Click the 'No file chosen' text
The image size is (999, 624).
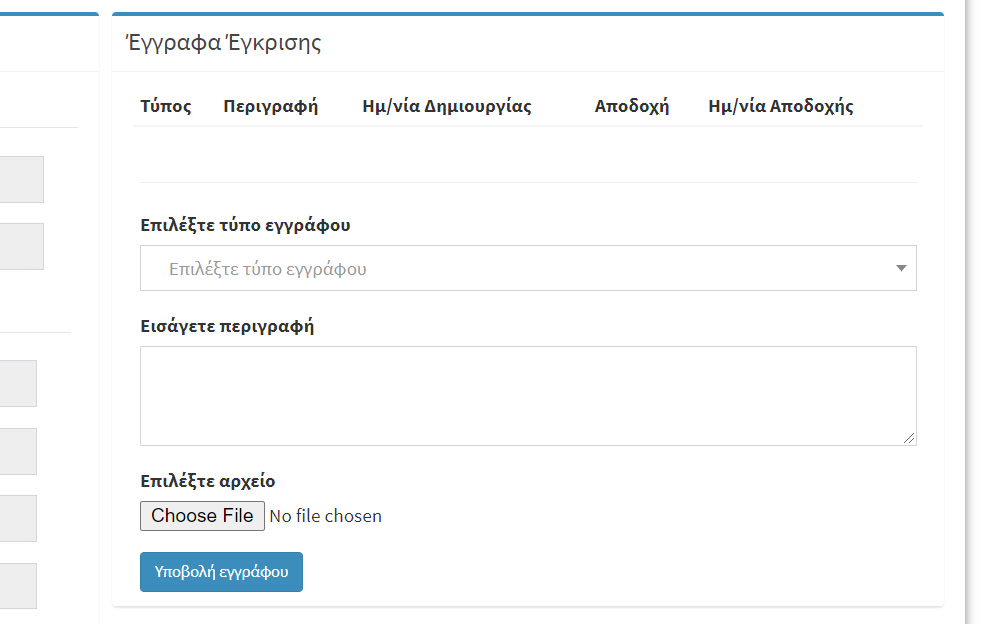point(326,516)
